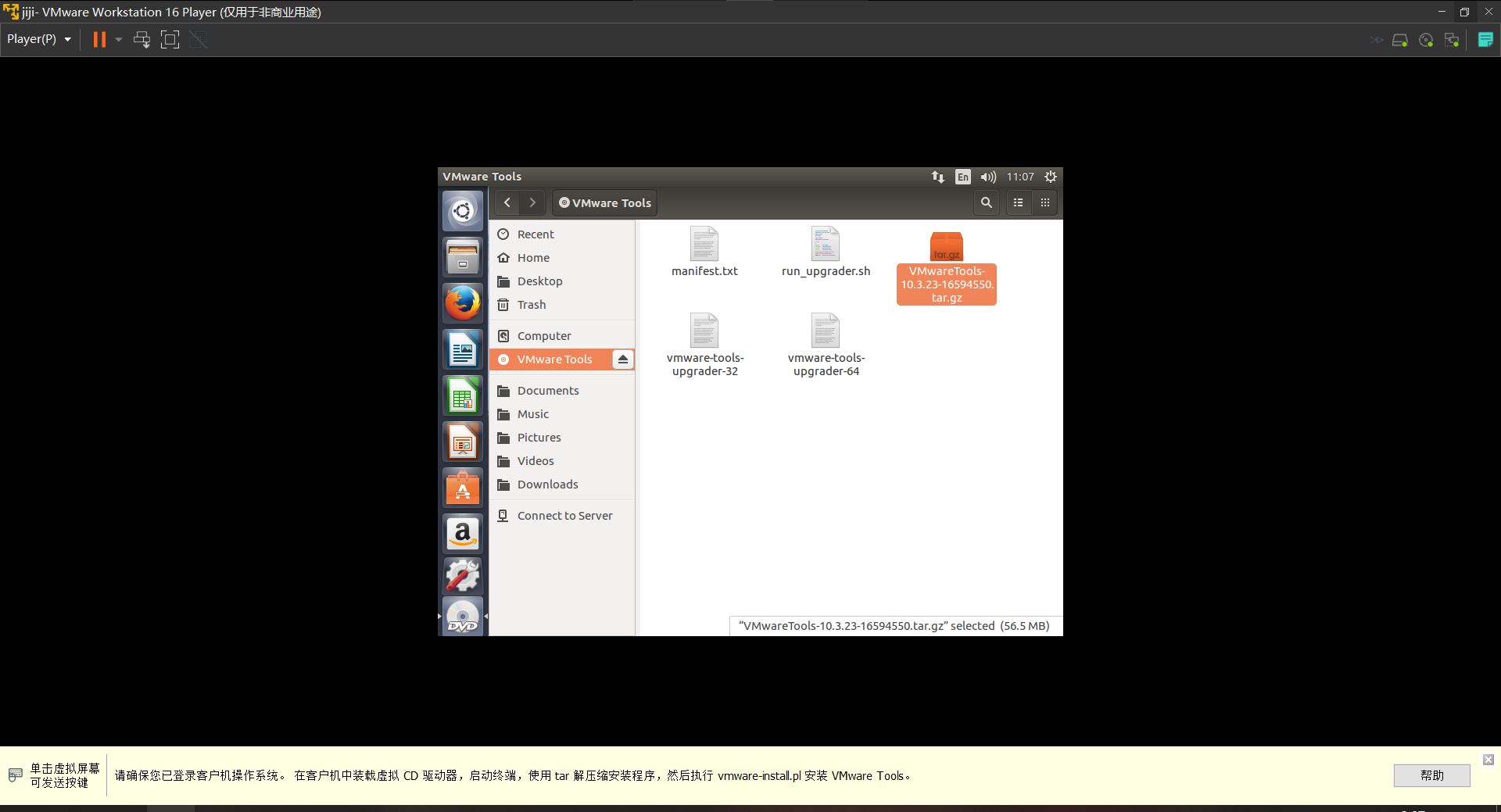1501x812 pixels.
Task: Click the VMware Tools path button
Action: click(x=605, y=202)
